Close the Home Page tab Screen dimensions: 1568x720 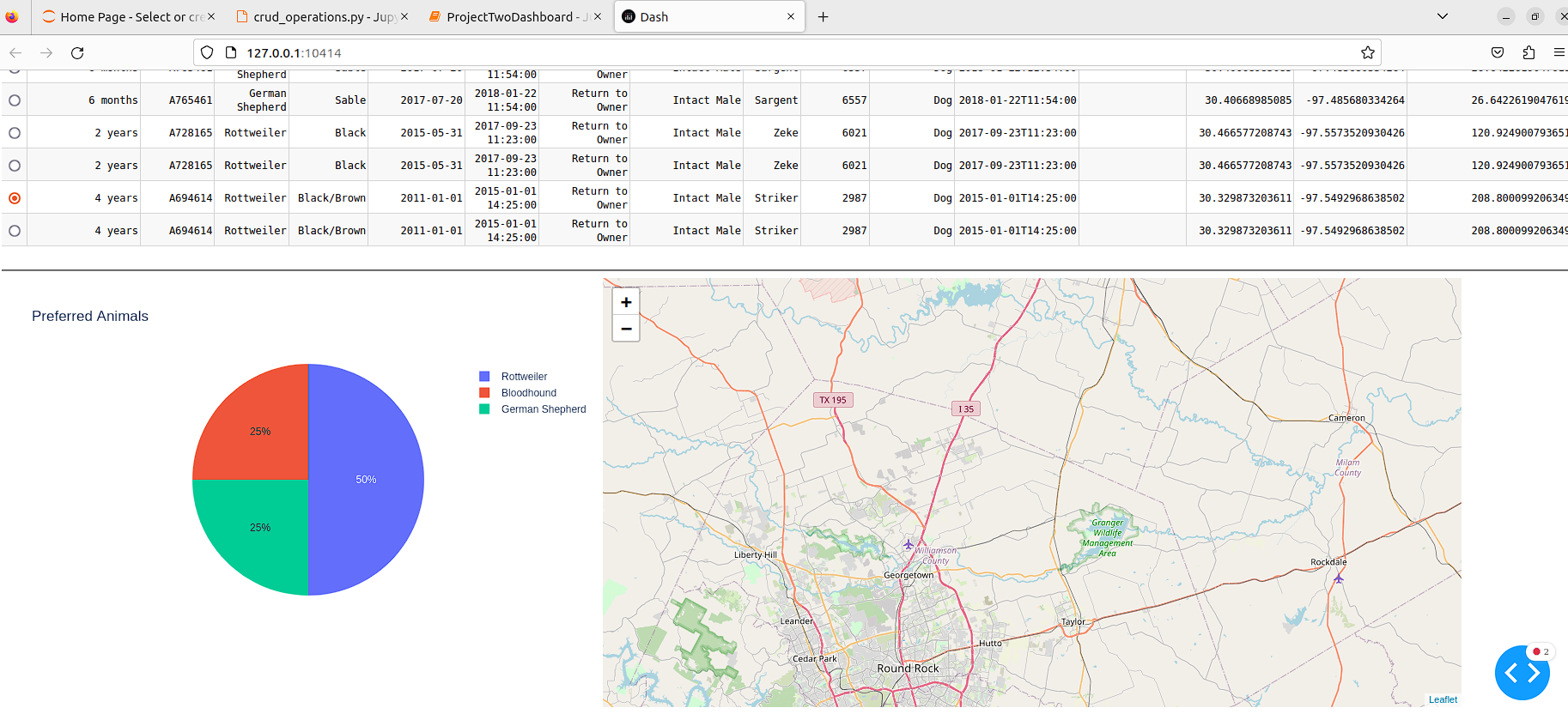click(x=211, y=16)
